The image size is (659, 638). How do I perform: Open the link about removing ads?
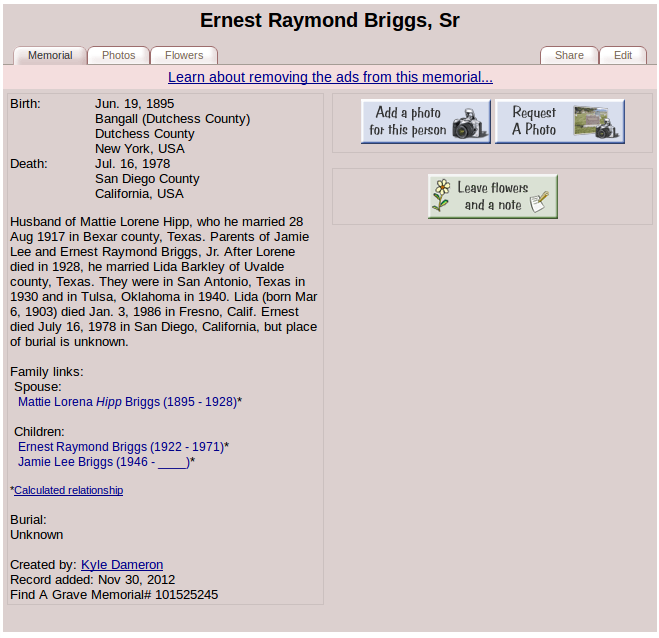330,77
